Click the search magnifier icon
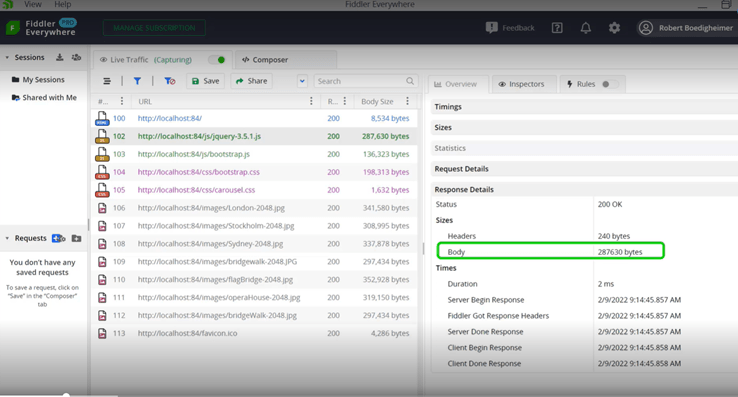 410,81
